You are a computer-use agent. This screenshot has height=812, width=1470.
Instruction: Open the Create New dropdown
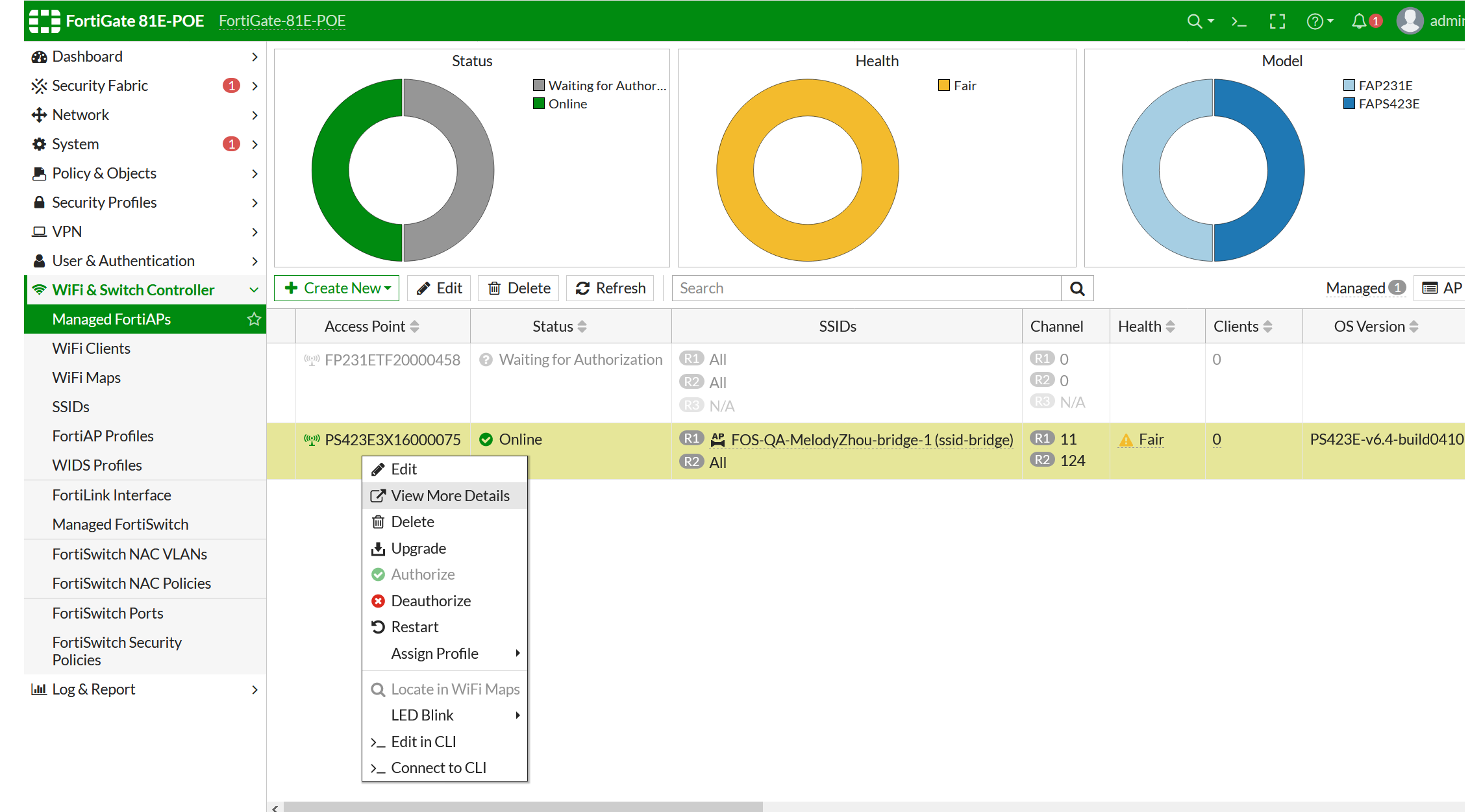[338, 288]
